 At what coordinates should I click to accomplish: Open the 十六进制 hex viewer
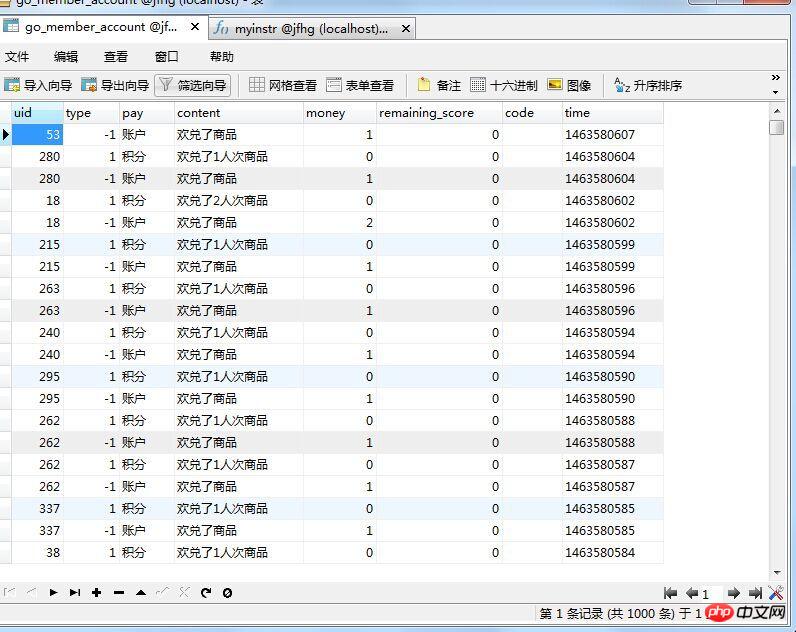coord(504,86)
